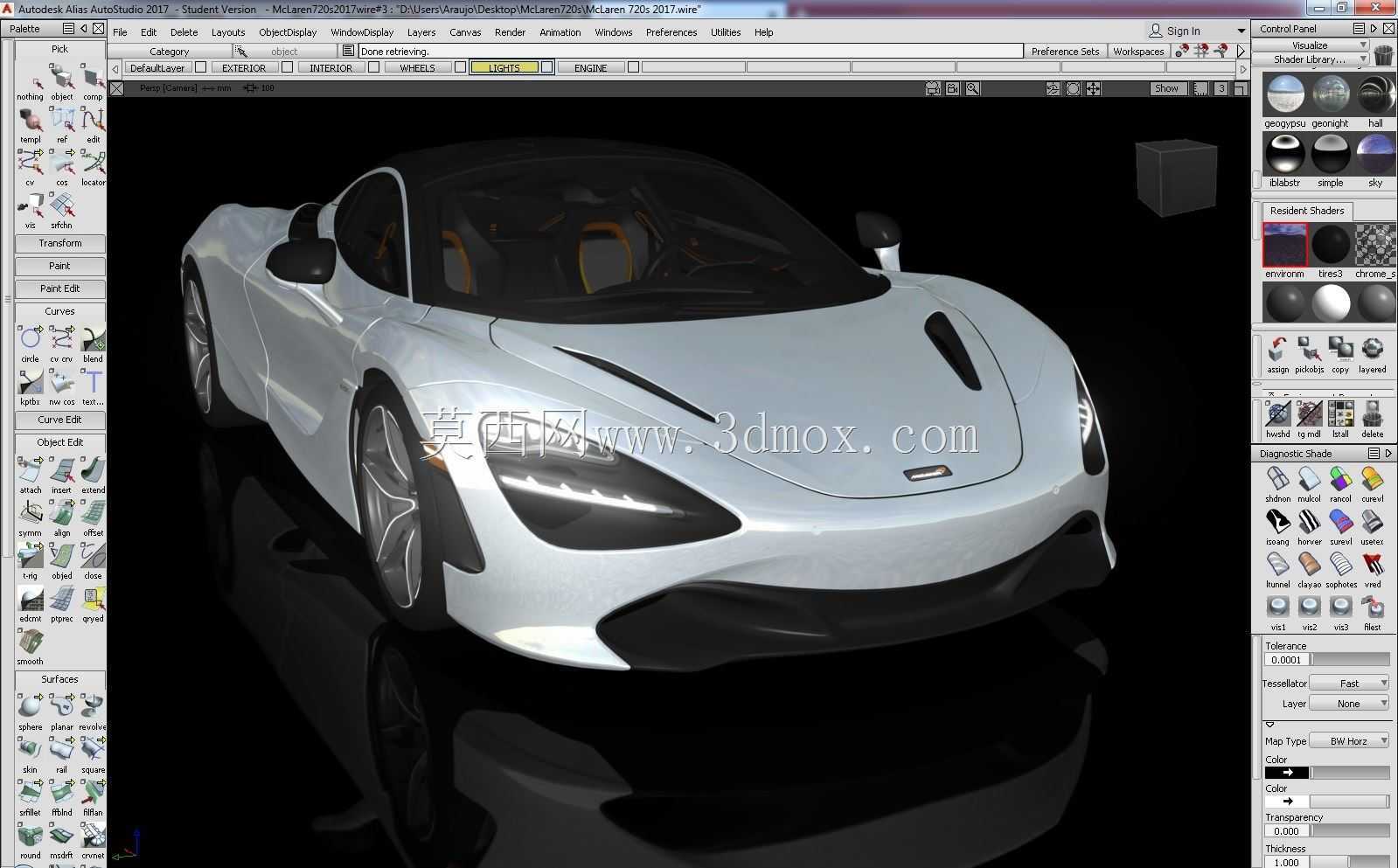Click the Workspaces button
The image size is (1398, 868).
tap(1138, 52)
